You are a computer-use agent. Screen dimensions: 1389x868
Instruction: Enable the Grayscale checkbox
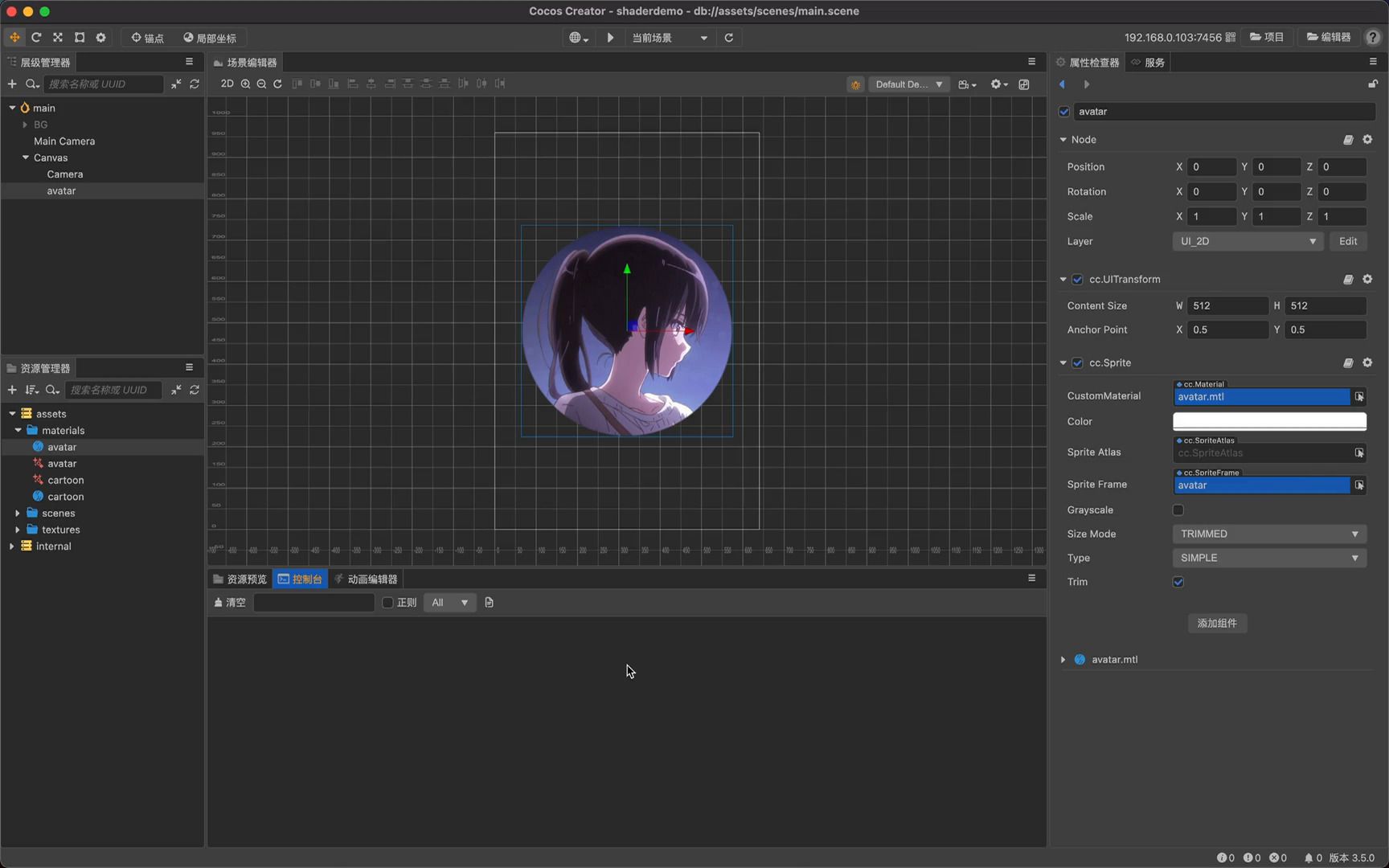pyautogui.click(x=1178, y=510)
